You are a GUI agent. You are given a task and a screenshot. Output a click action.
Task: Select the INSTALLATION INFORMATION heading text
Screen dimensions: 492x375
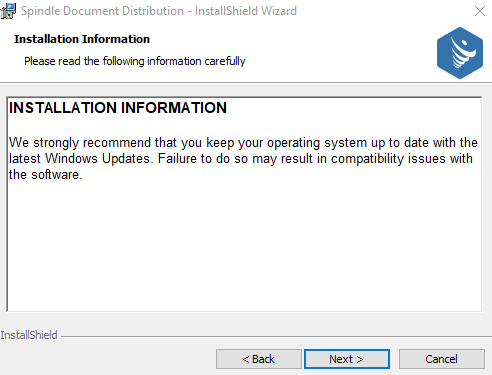coord(118,108)
